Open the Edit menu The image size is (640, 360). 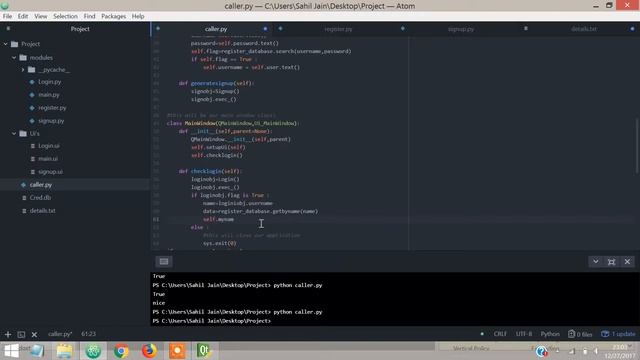coord(23,16)
